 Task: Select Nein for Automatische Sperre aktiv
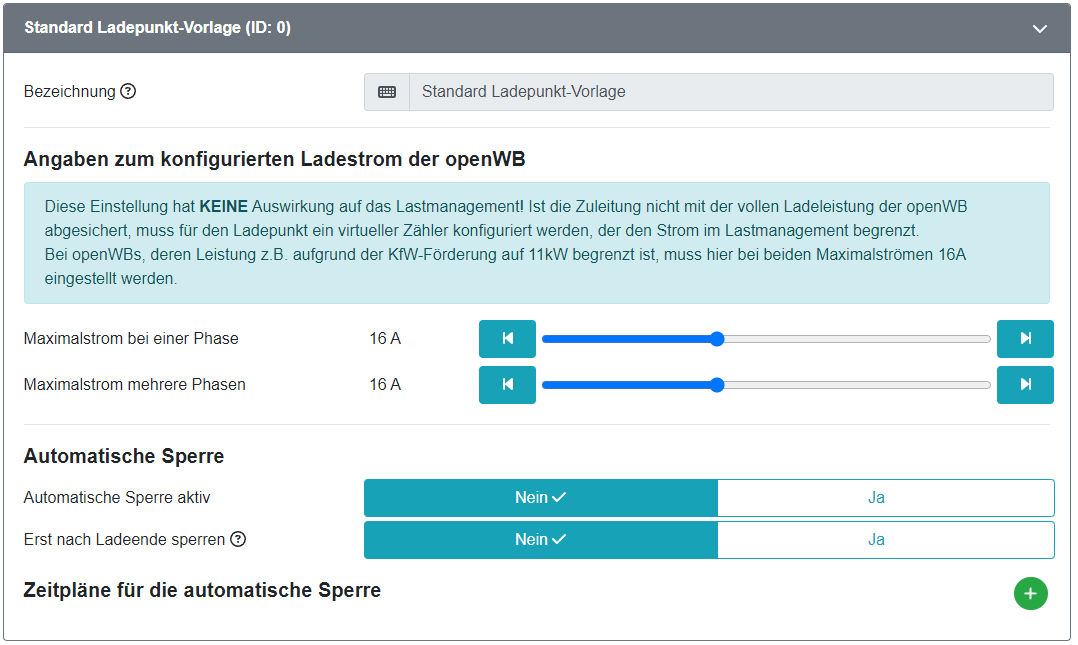[x=540, y=498]
